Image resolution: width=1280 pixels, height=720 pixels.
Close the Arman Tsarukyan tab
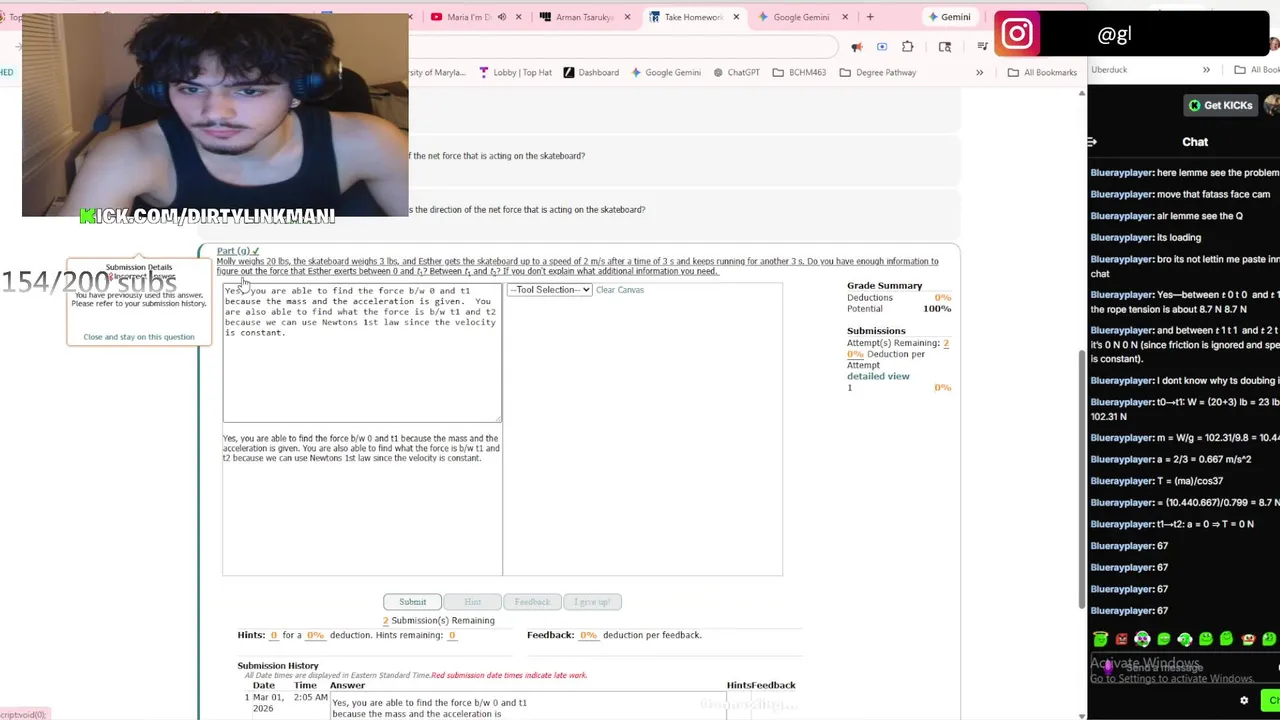628,17
